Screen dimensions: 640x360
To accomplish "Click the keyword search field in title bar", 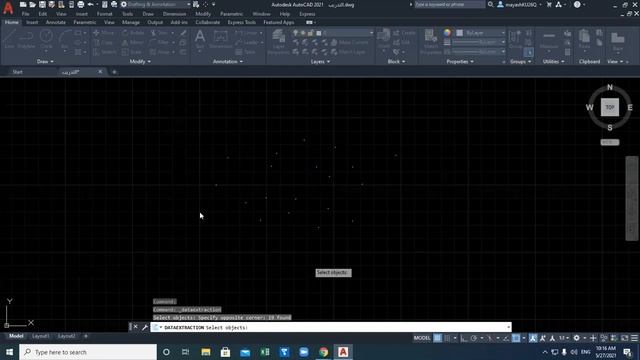I will [450, 4].
